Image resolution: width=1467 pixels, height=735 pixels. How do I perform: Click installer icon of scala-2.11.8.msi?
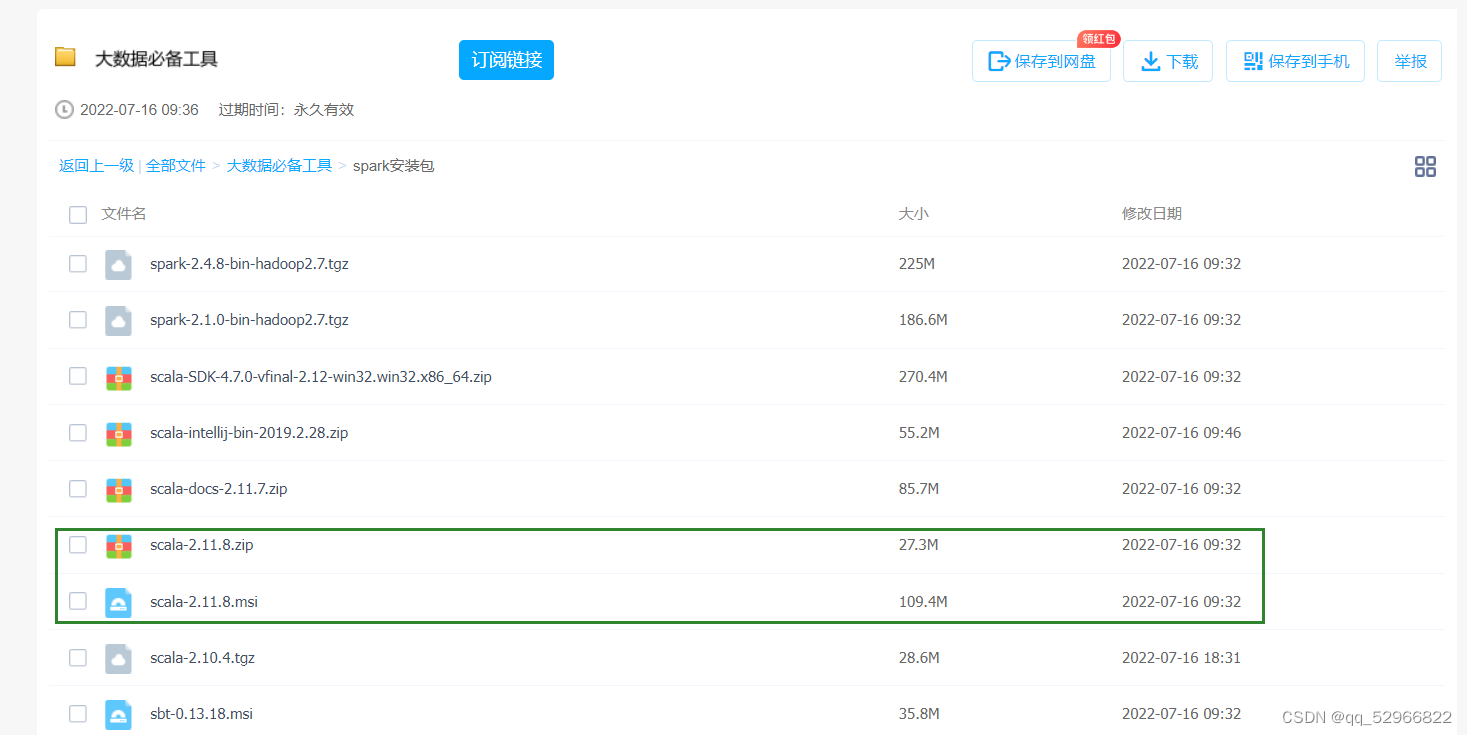(x=118, y=602)
